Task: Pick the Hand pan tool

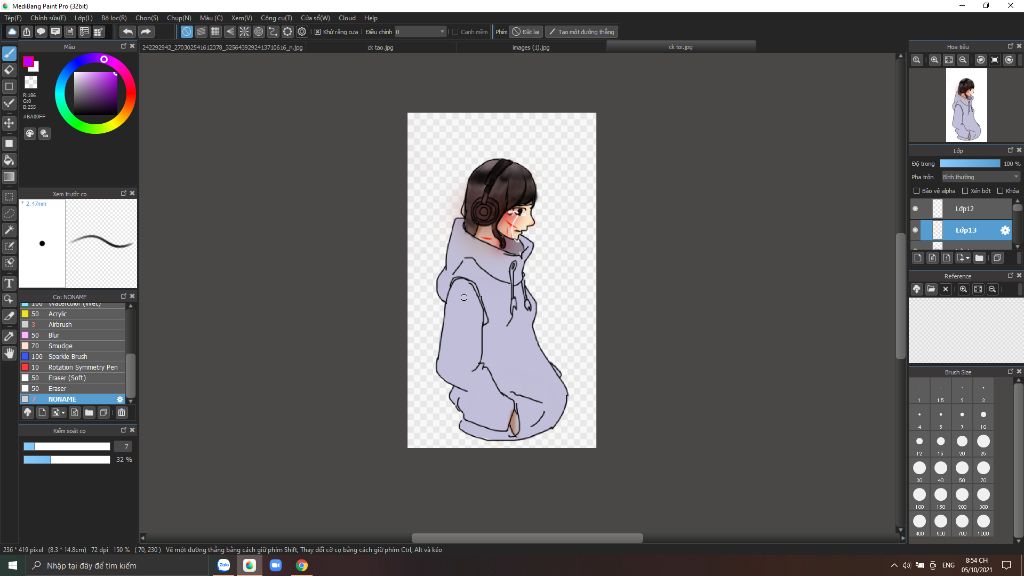Action: coord(9,352)
